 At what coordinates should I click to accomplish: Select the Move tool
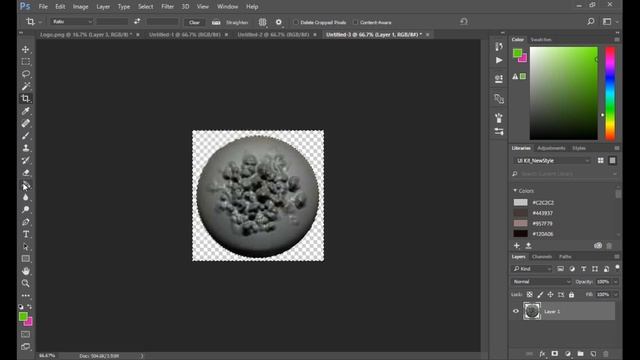[26, 49]
